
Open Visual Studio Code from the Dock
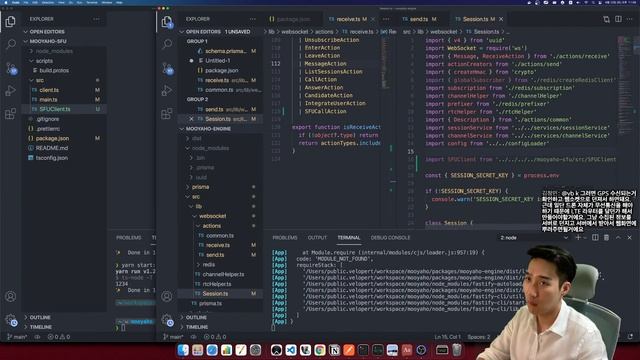point(291,350)
